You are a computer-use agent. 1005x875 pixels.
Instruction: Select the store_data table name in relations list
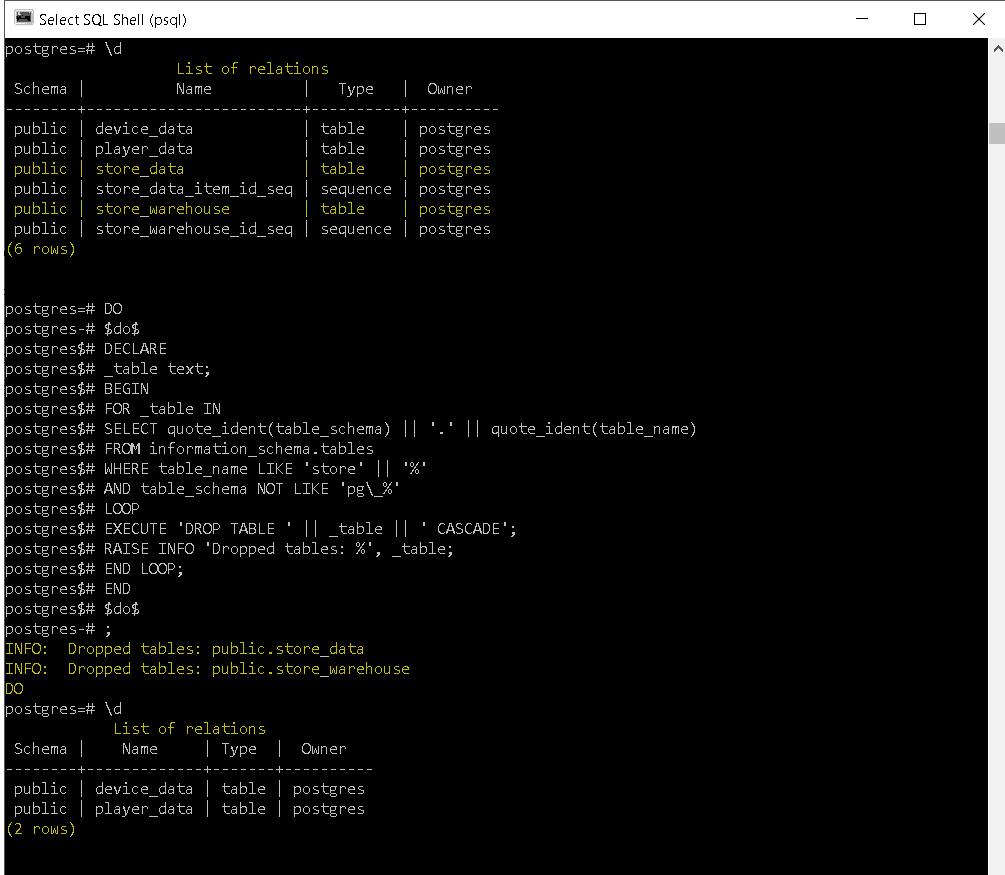point(139,168)
